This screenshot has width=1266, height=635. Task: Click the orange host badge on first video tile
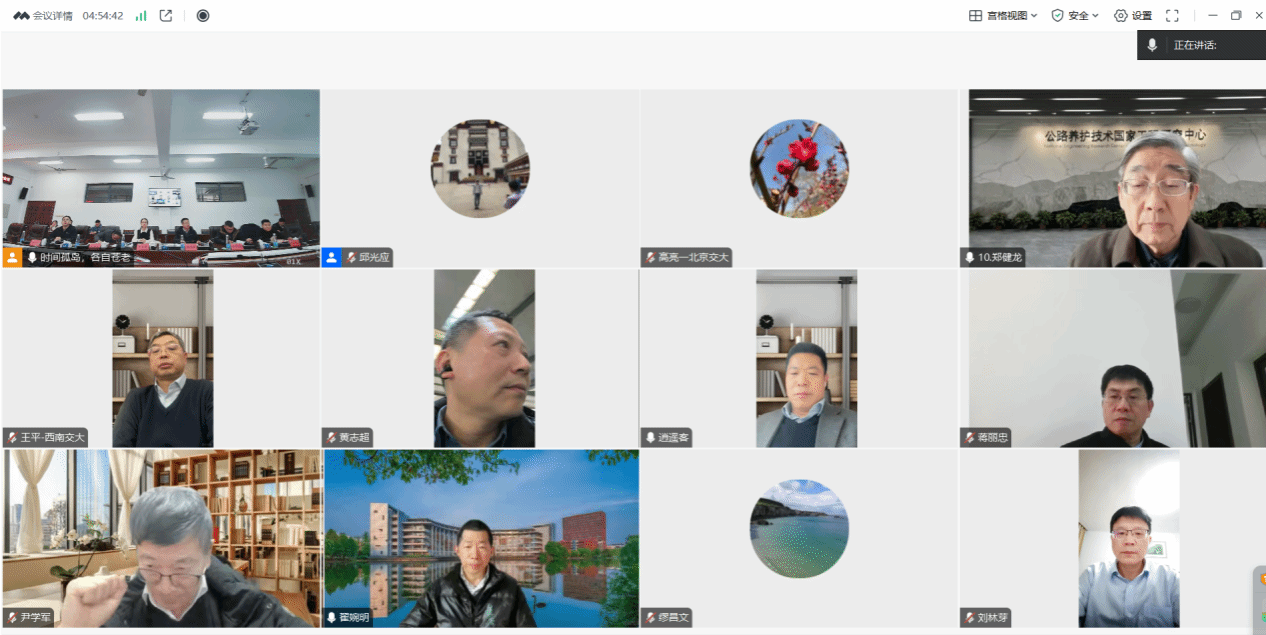12,257
